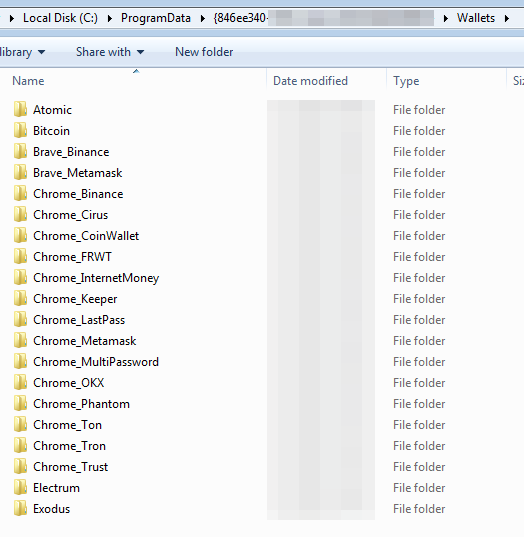Select the Bitcoin folder name
The height and width of the screenshot is (537, 524).
click(51, 131)
